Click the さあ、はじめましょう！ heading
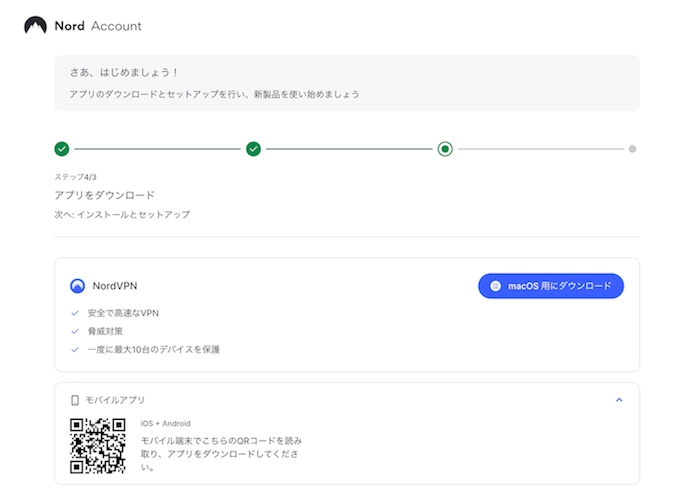 124,73
